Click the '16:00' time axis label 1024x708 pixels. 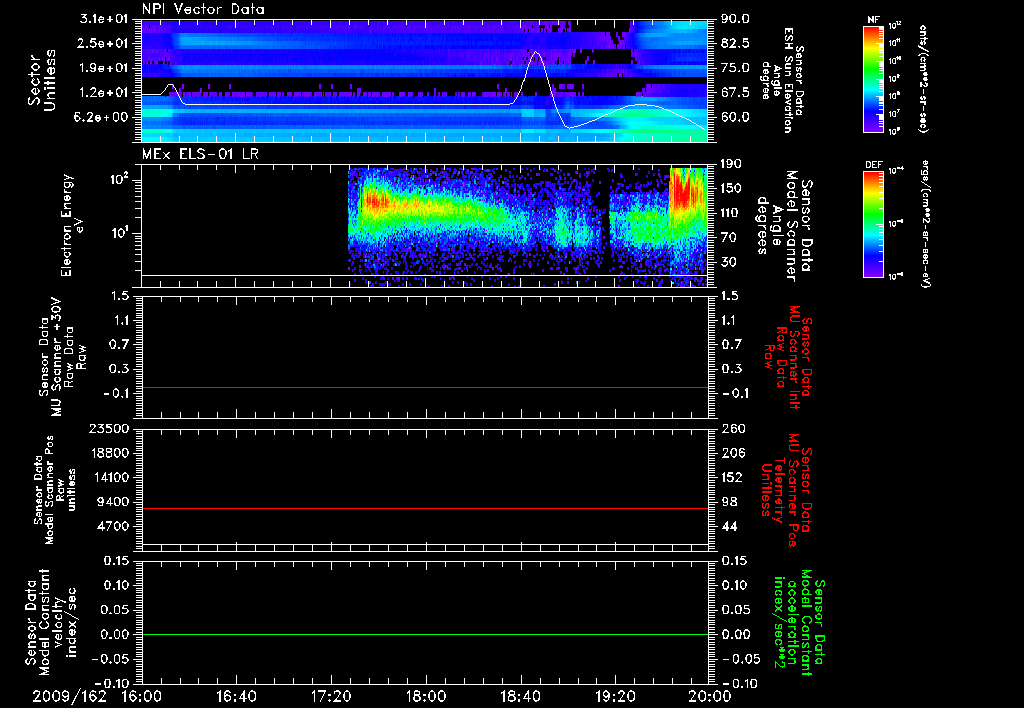pos(142,696)
